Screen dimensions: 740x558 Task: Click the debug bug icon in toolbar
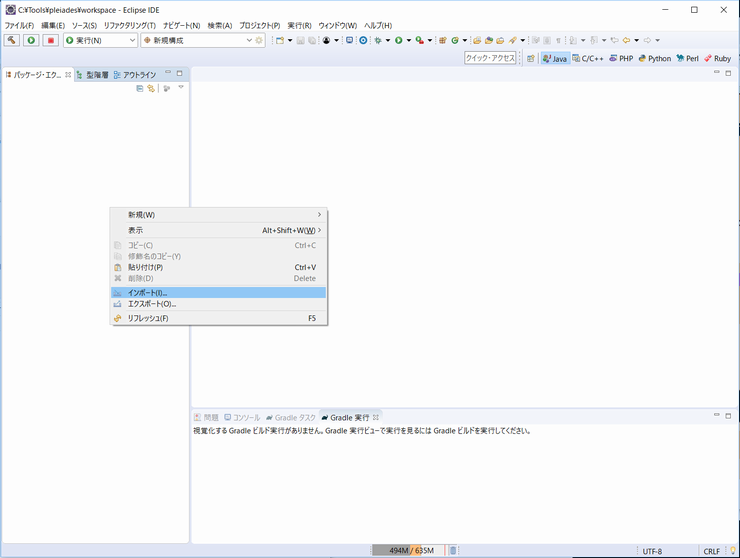pyautogui.click(x=378, y=40)
